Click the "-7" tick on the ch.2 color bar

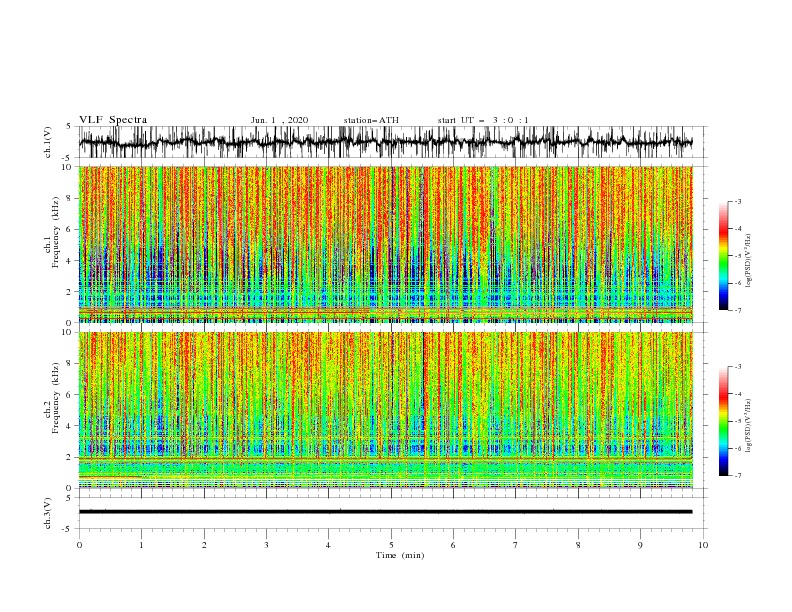737,475
